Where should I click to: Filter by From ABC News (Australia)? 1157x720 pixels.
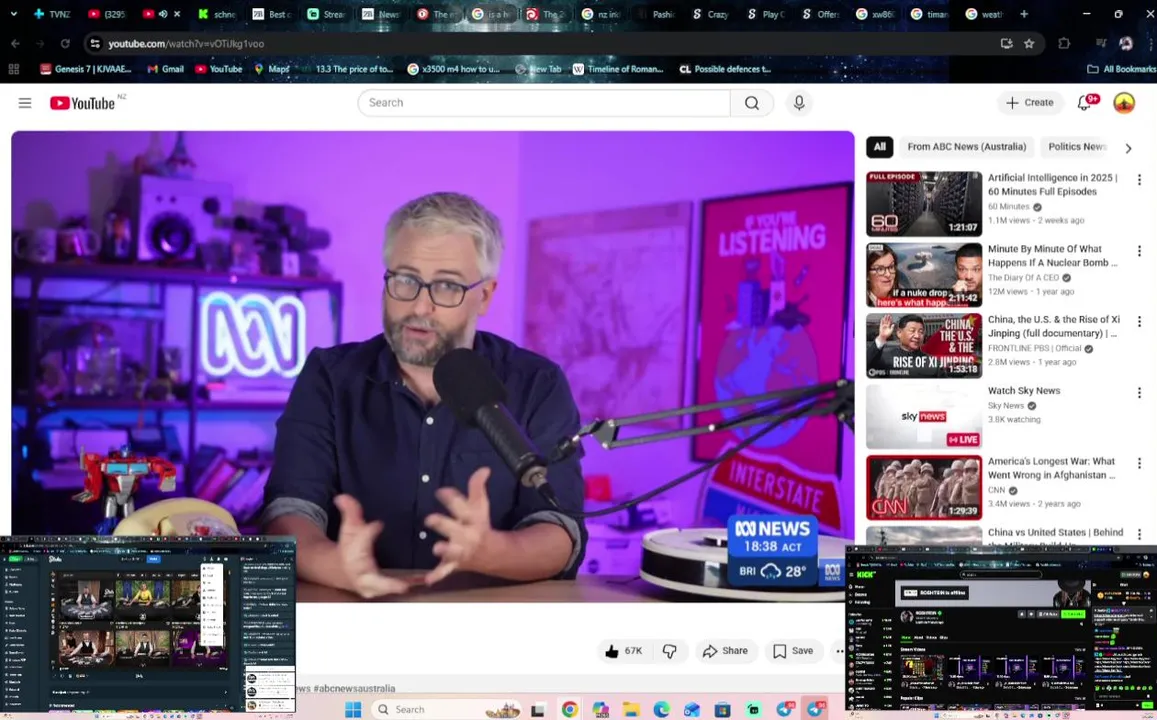[967, 147]
